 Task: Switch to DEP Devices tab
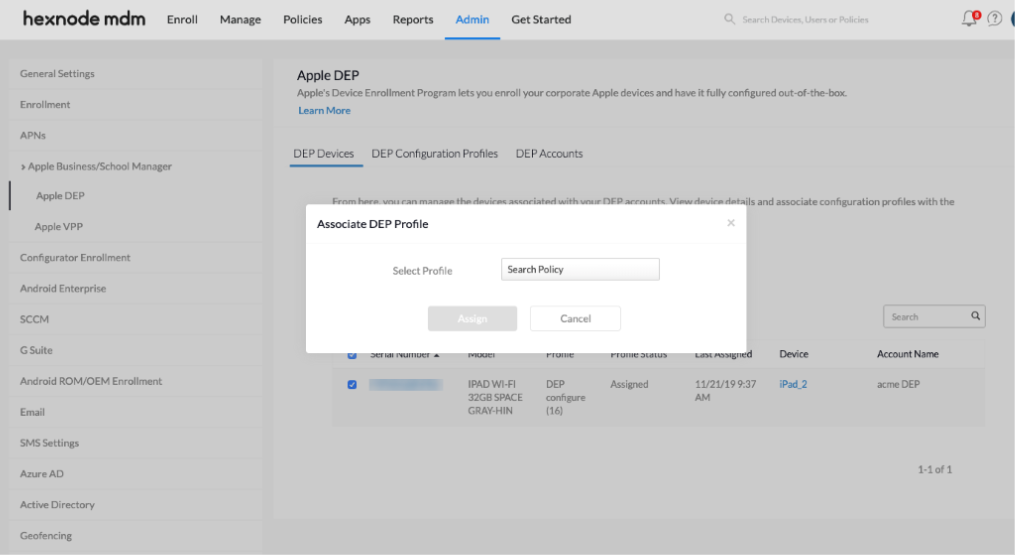323,154
